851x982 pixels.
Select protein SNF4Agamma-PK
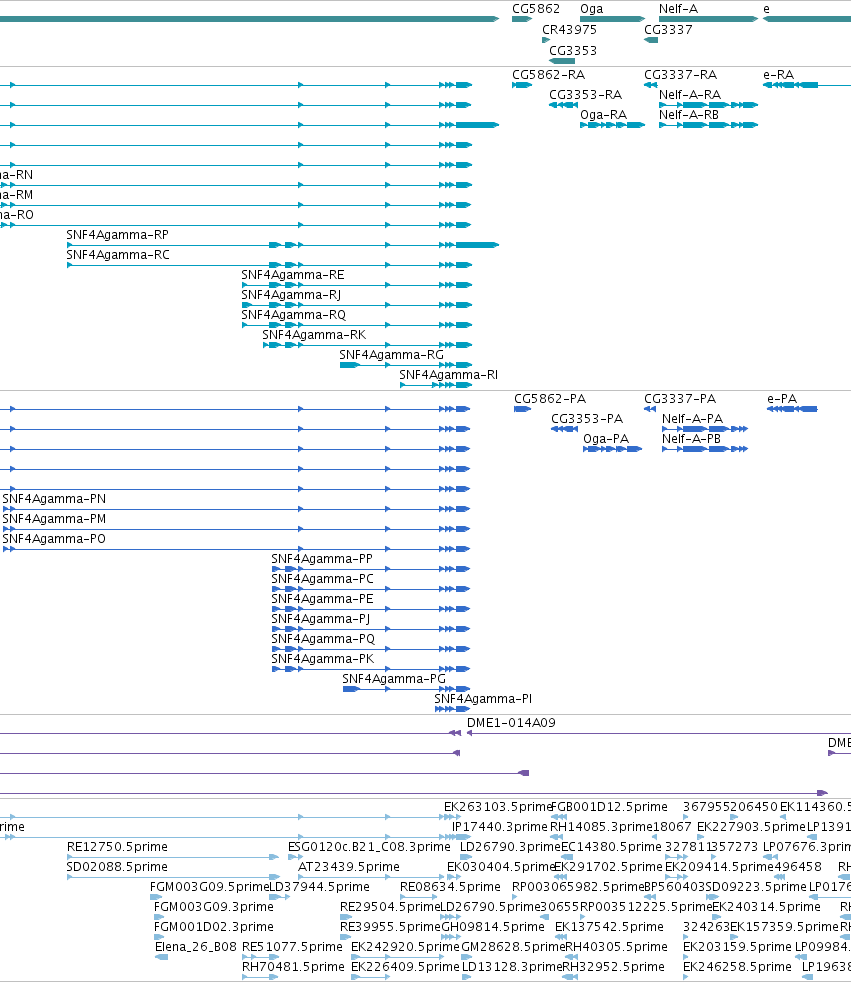coord(322,659)
